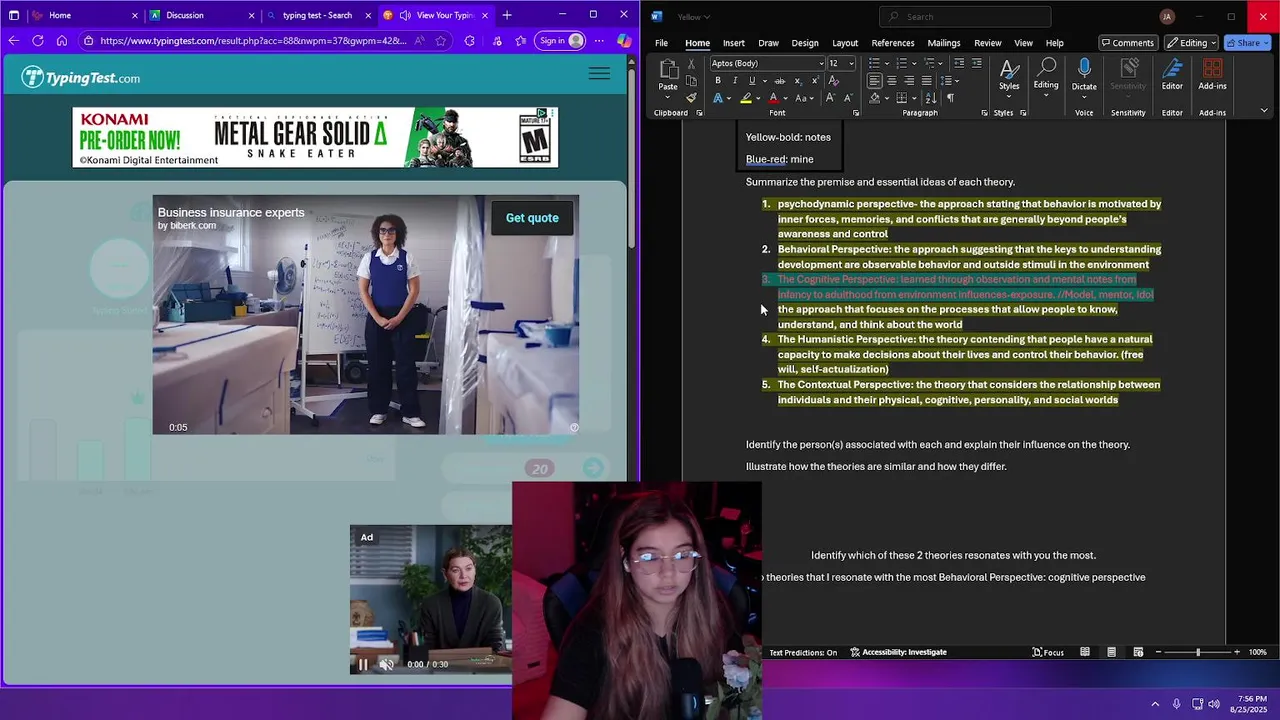
Task: Open the Add-ins grid icon
Action: pyautogui.click(x=1212, y=68)
